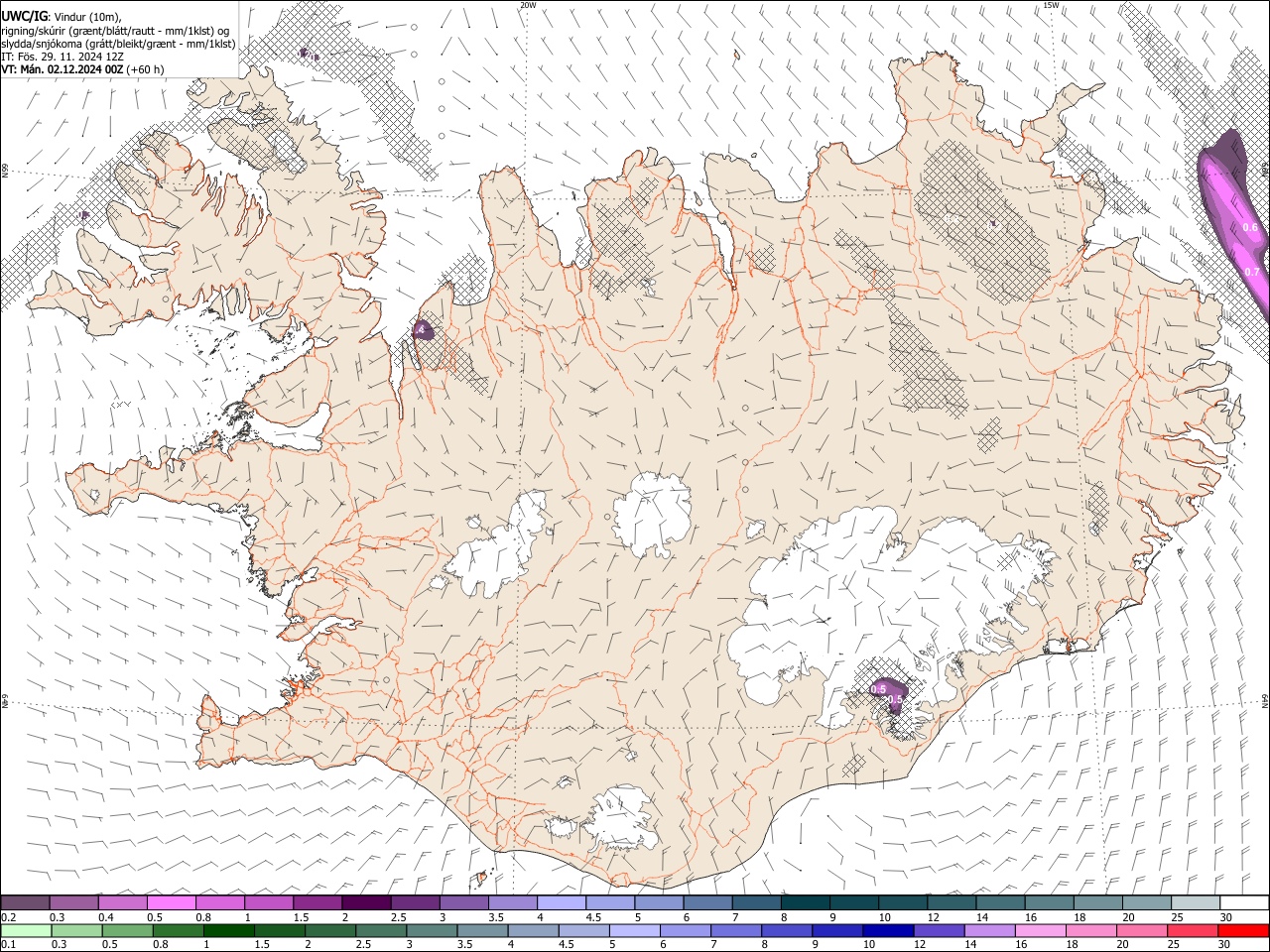Click the '25' label in the lower legend row
This screenshot has width=1270, height=952.
[1174, 944]
